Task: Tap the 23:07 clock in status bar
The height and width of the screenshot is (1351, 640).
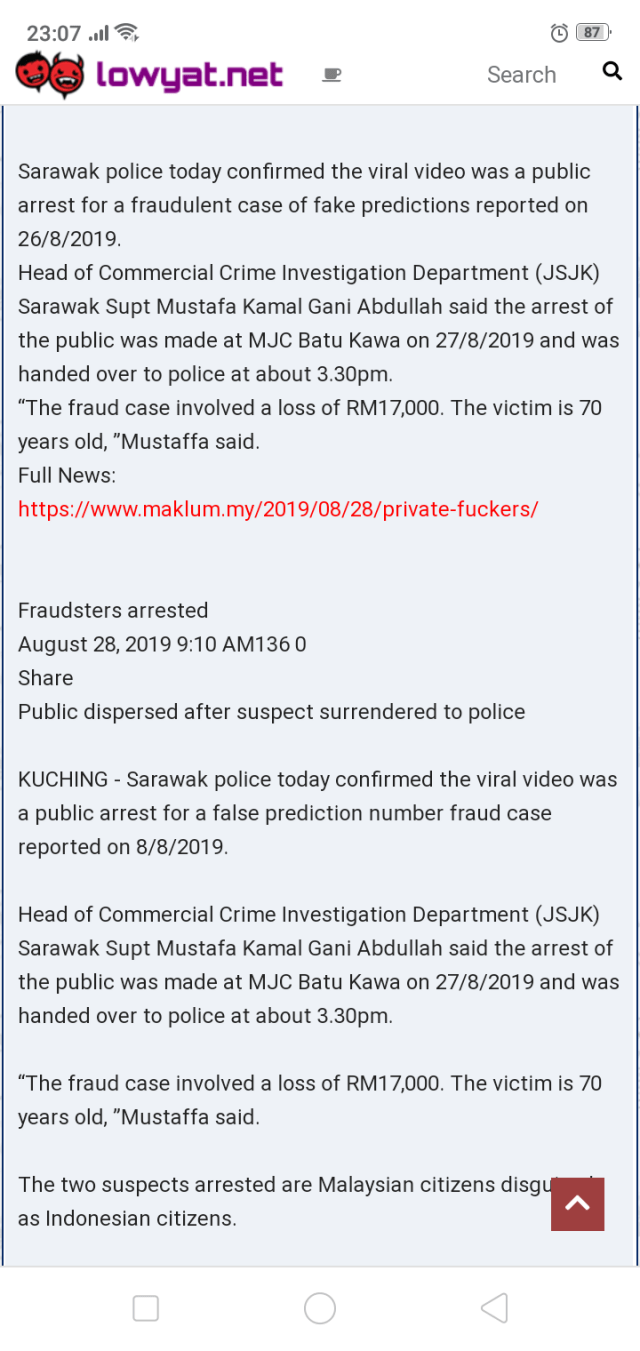Action: [x=53, y=33]
